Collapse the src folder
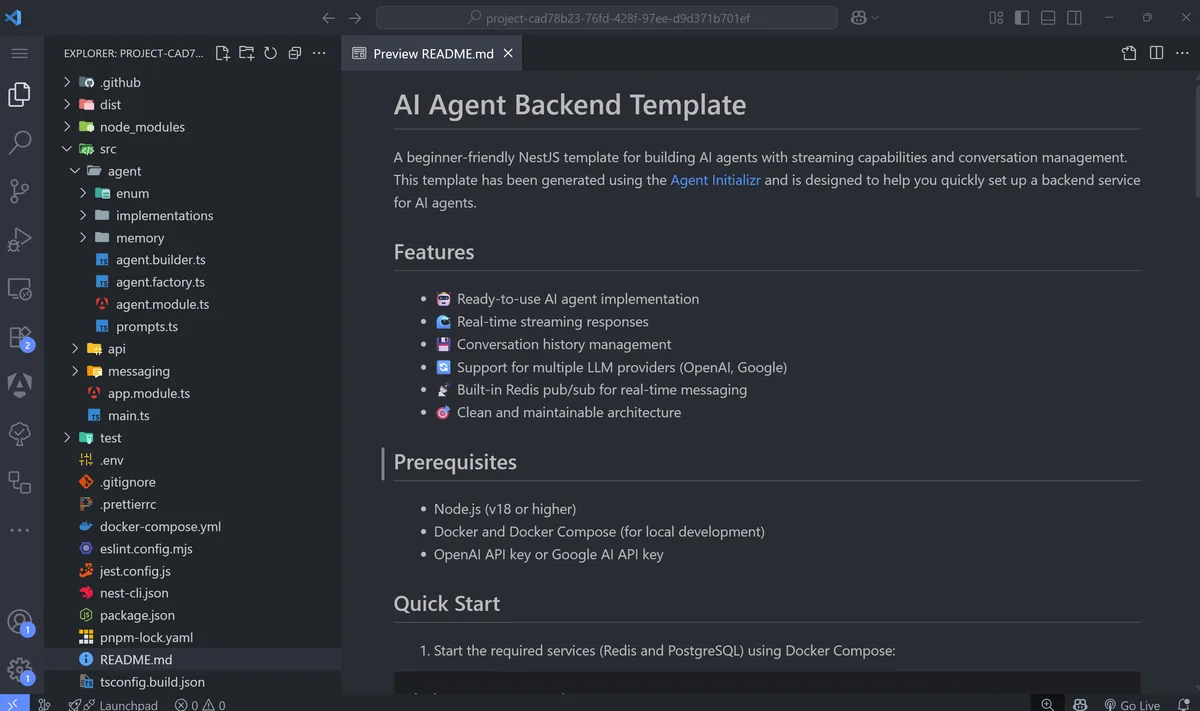1200x711 pixels. point(67,149)
